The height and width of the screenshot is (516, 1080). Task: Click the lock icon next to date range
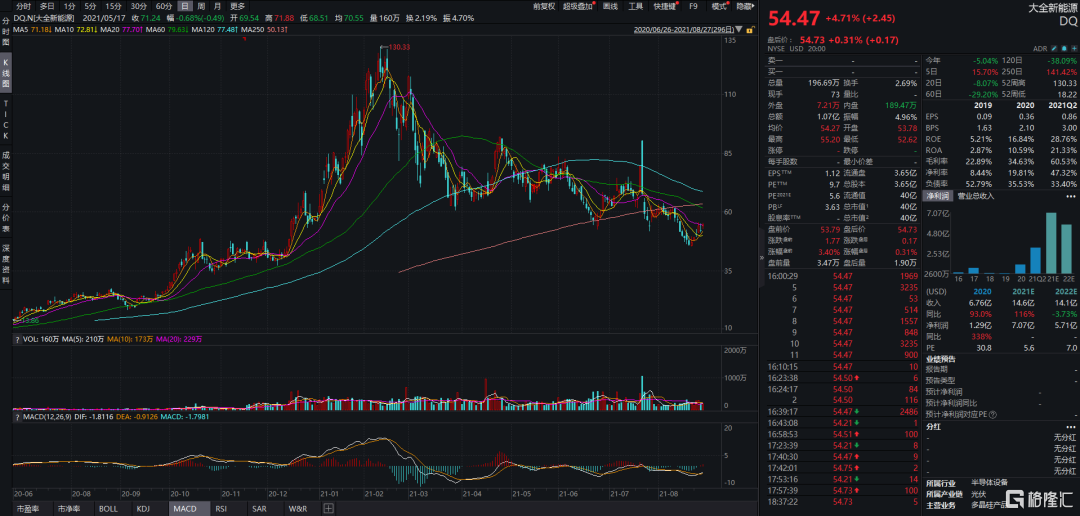point(749,30)
